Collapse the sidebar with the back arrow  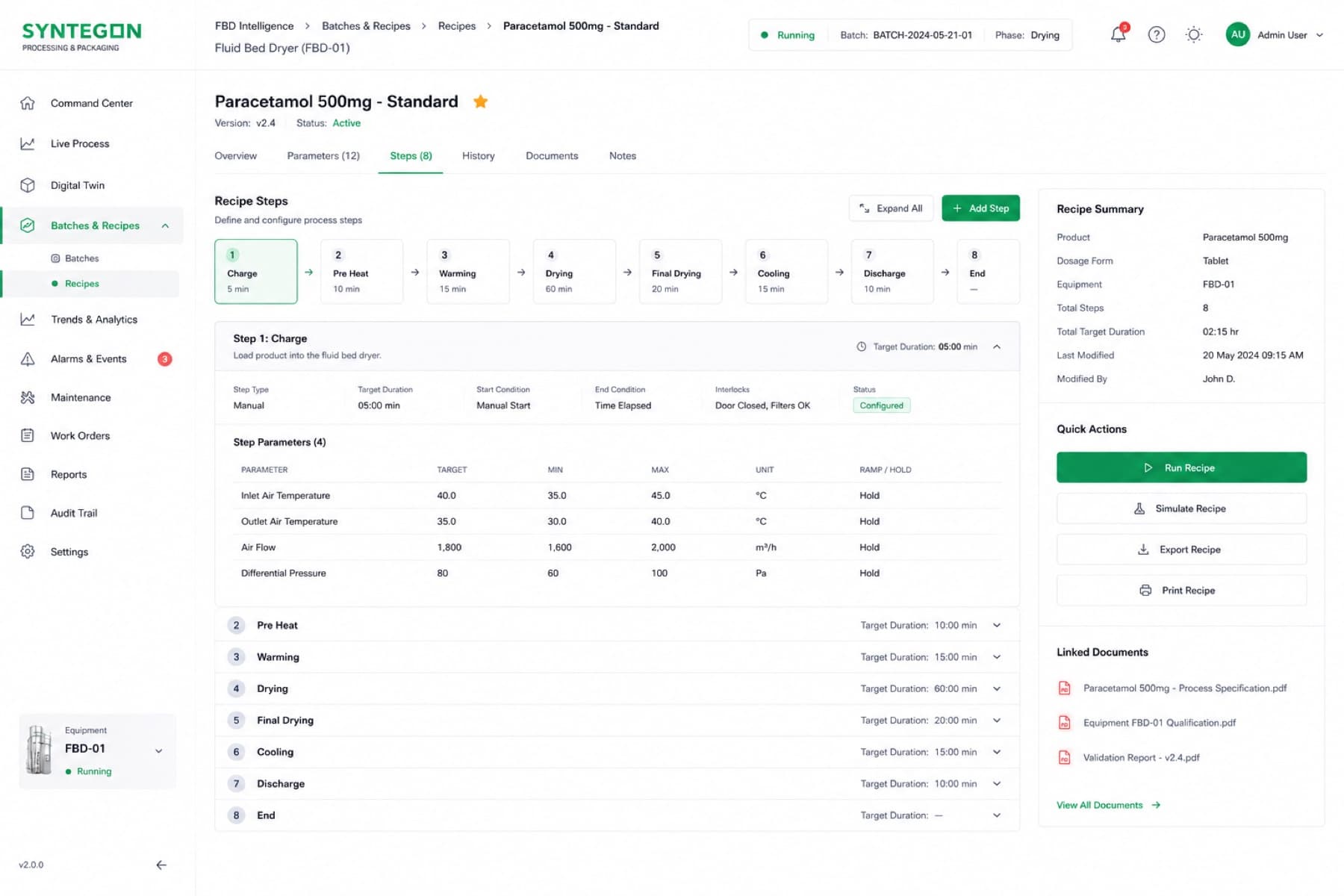[161, 865]
